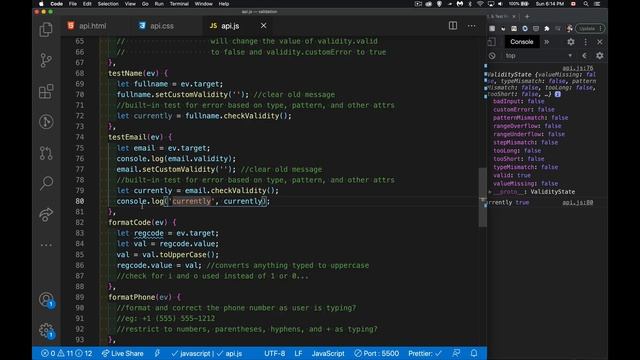The height and width of the screenshot is (360, 640).
Task: Show additional views ellipsis in activity bar
Action: 46,245
